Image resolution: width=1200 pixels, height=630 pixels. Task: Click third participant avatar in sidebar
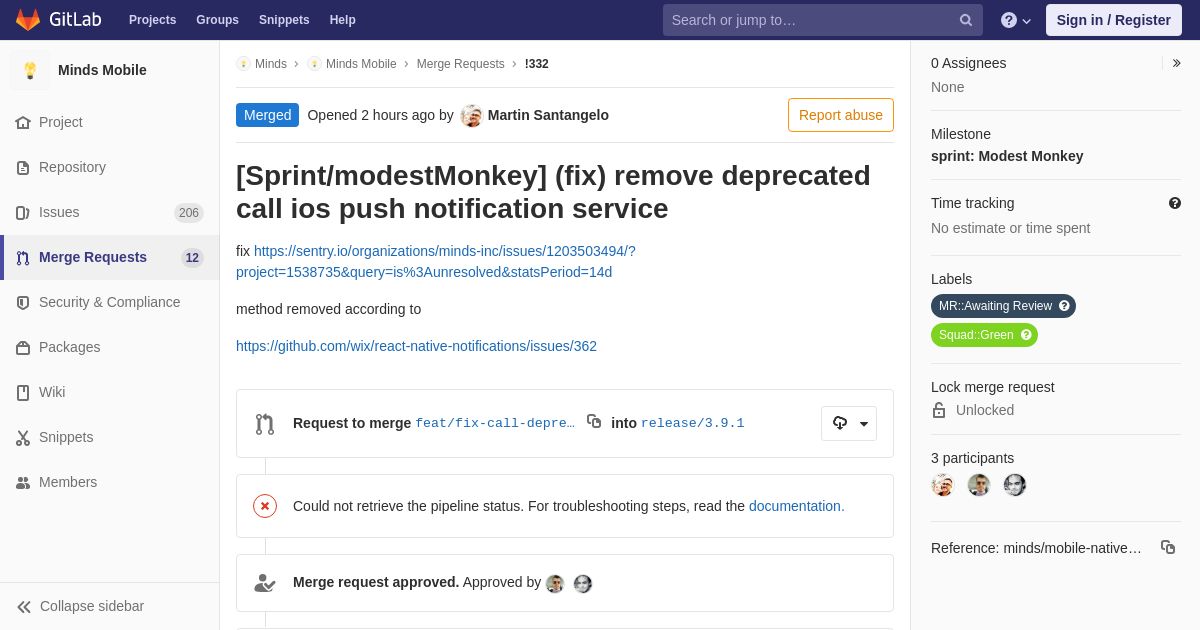[1015, 485]
